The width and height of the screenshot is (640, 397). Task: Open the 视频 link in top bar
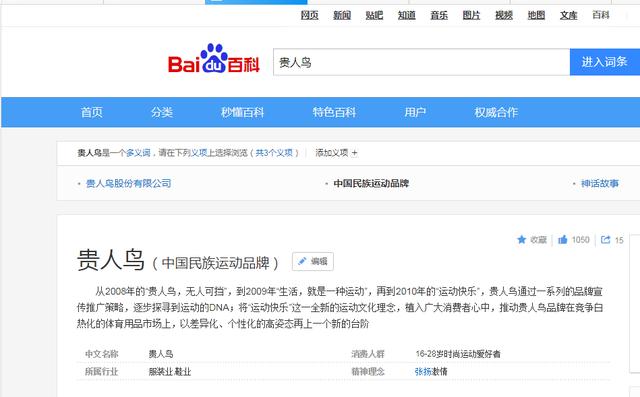click(504, 16)
